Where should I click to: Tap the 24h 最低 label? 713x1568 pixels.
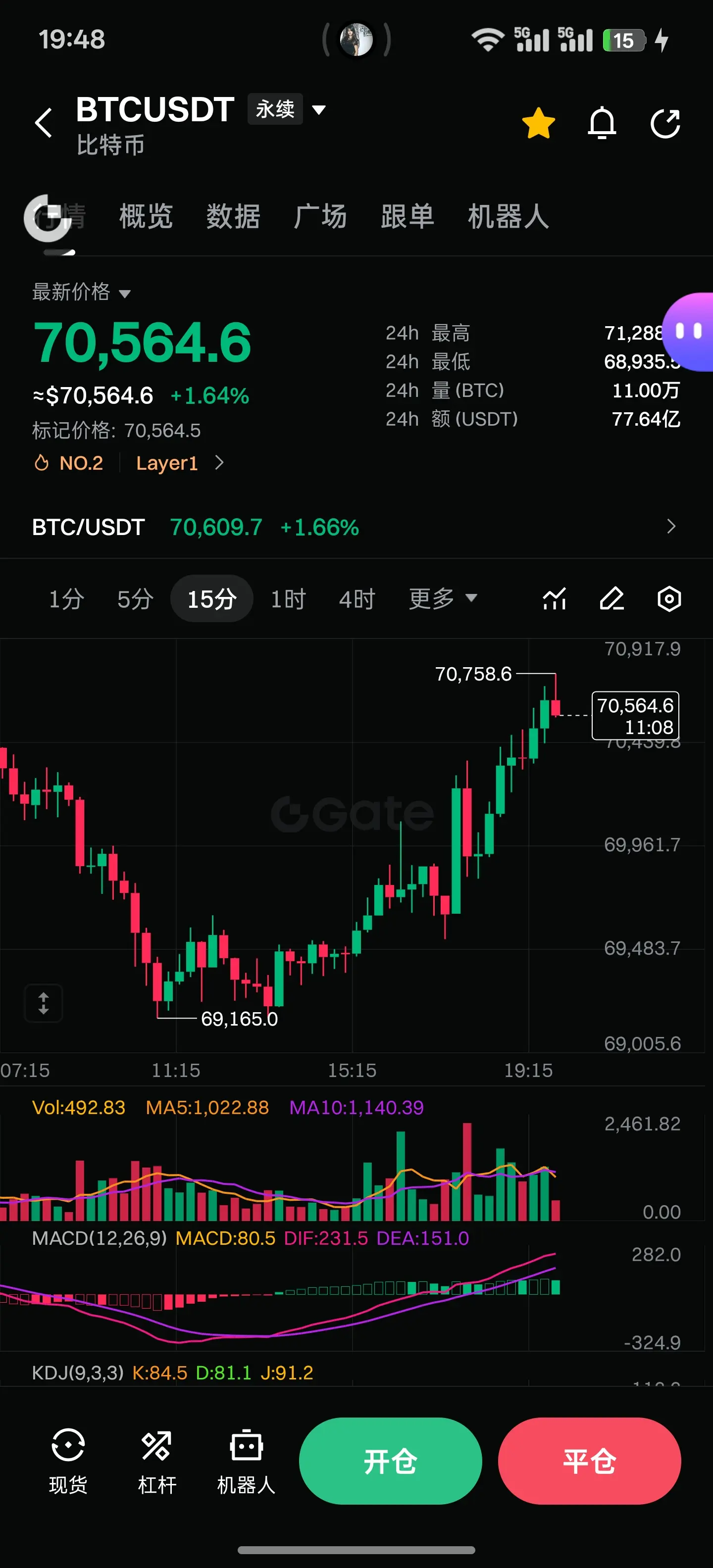428,362
